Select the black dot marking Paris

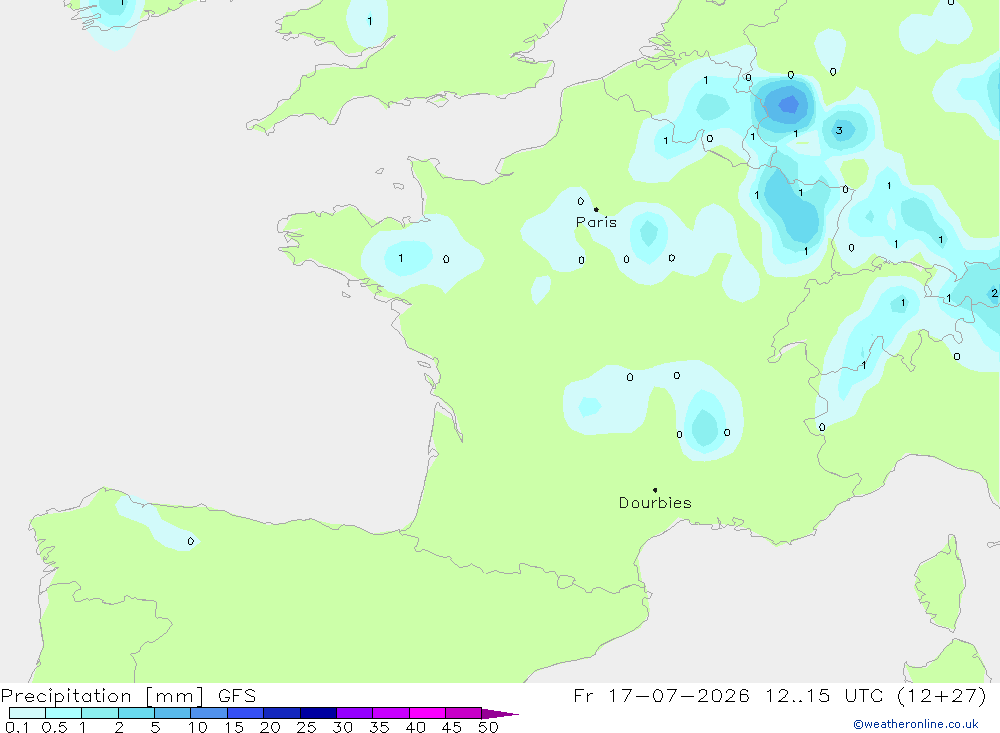point(596,209)
